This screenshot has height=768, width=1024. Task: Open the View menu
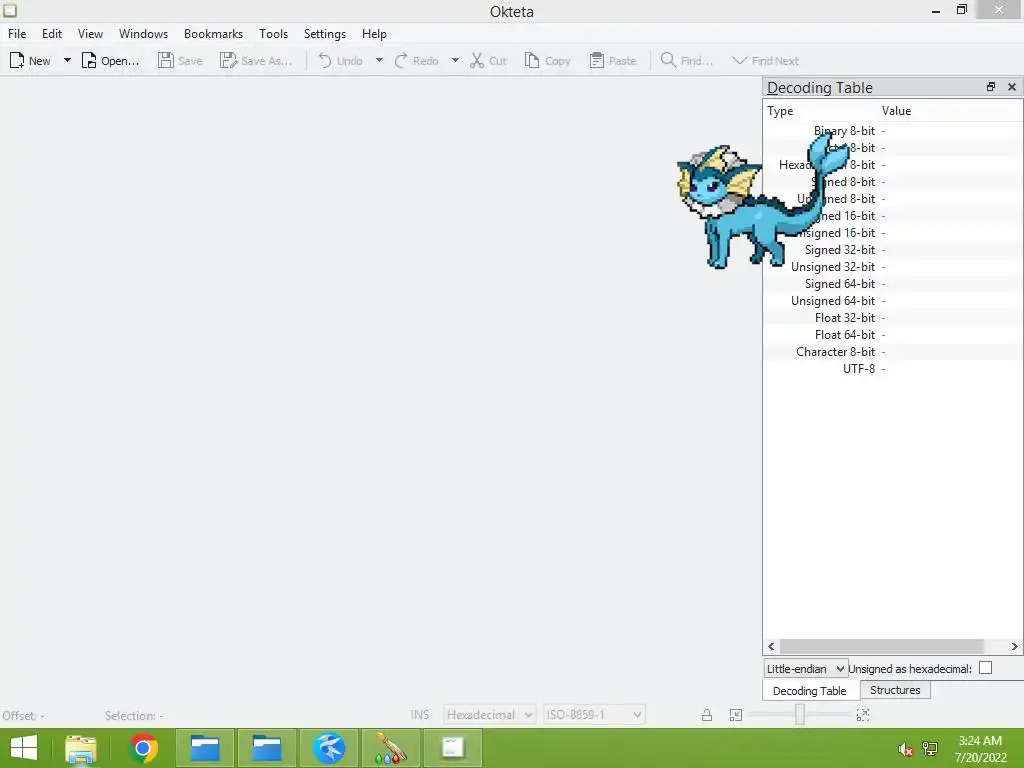click(x=90, y=34)
